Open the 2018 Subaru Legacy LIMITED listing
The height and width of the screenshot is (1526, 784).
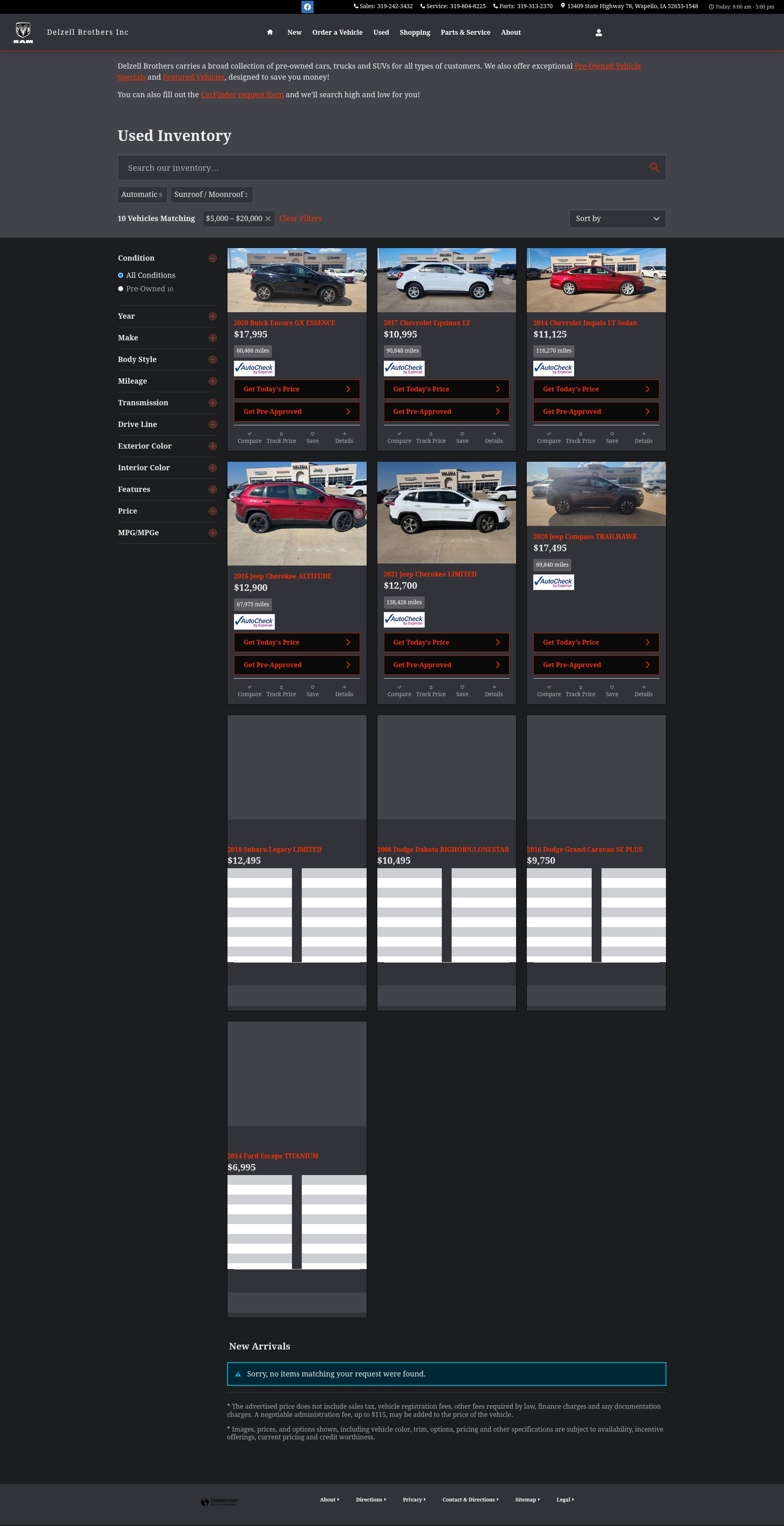(x=275, y=849)
